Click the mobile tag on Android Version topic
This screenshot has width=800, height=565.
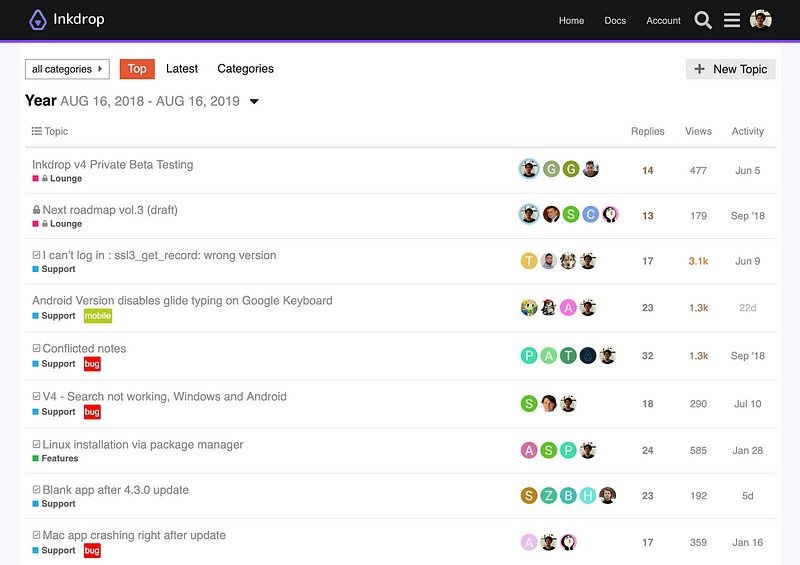[98, 316]
